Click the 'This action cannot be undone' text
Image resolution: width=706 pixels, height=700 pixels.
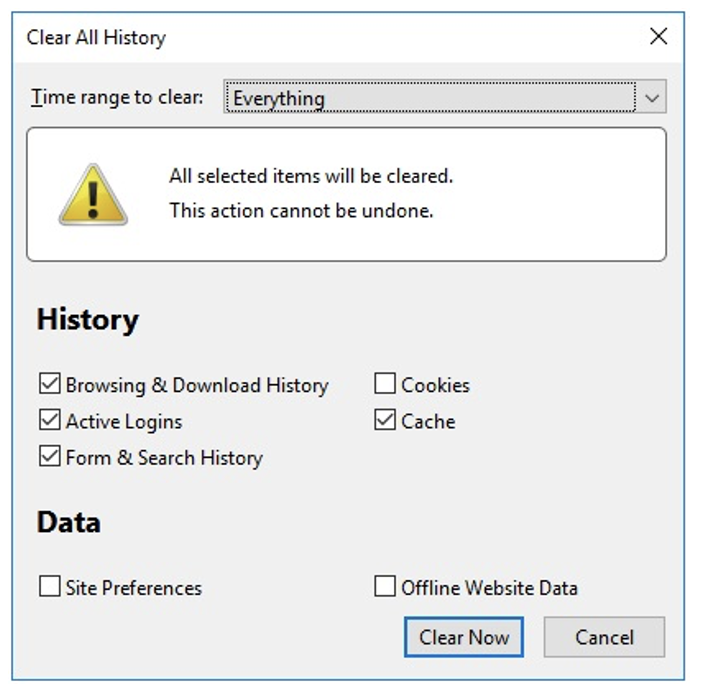point(301,211)
